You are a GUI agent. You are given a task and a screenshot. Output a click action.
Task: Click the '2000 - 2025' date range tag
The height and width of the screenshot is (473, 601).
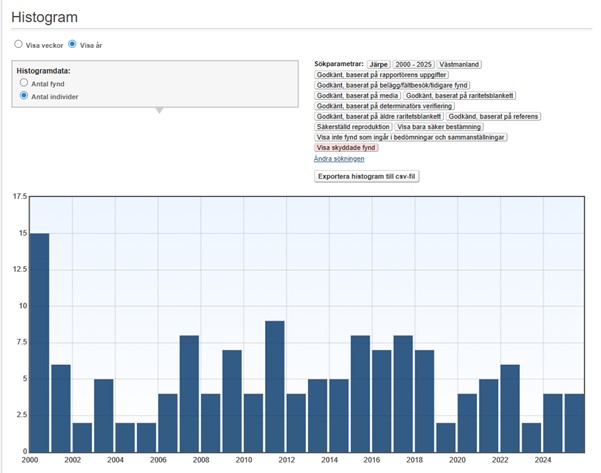click(x=414, y=64)
